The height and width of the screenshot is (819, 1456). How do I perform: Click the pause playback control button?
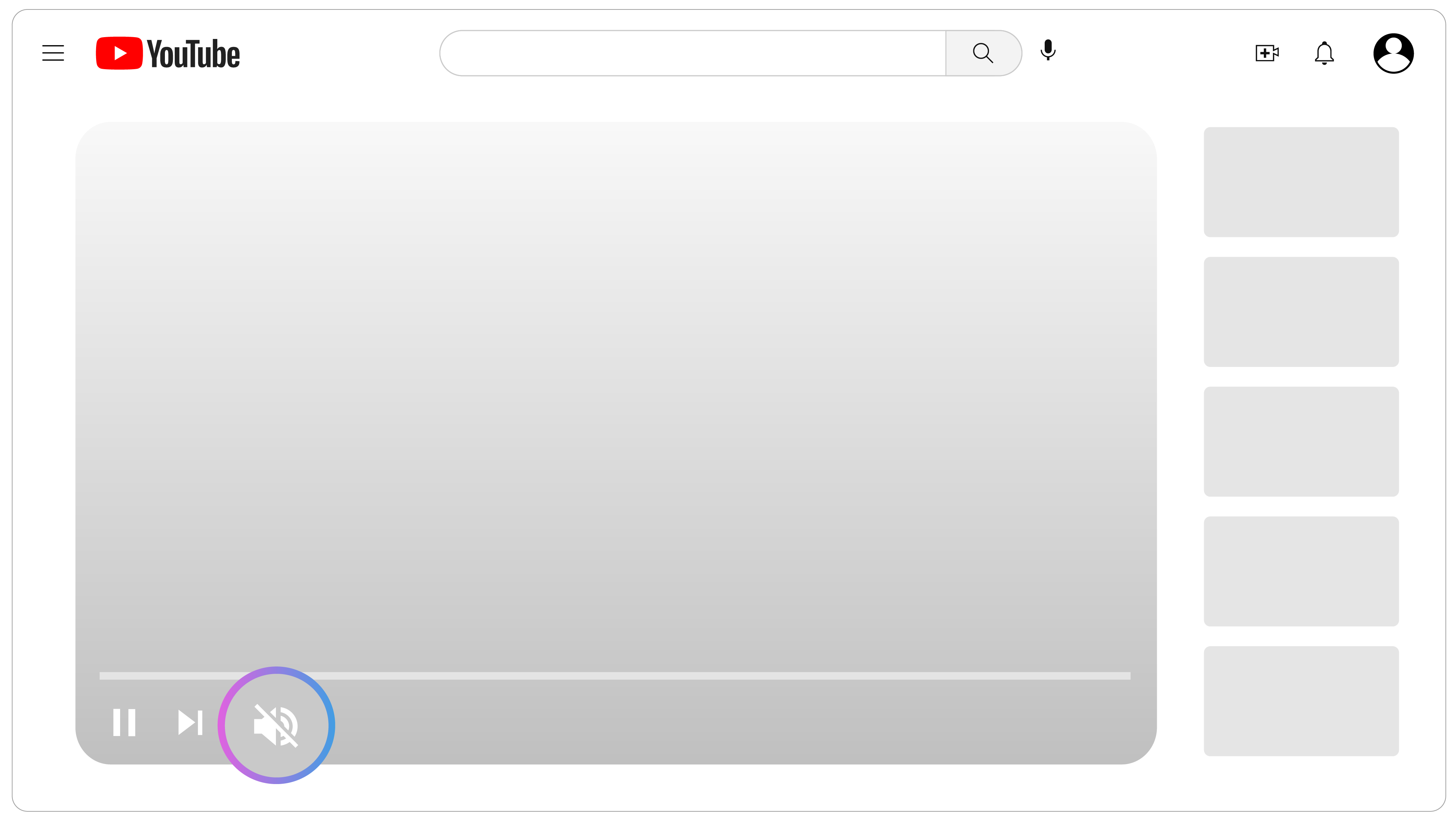[x=124, y=722]
